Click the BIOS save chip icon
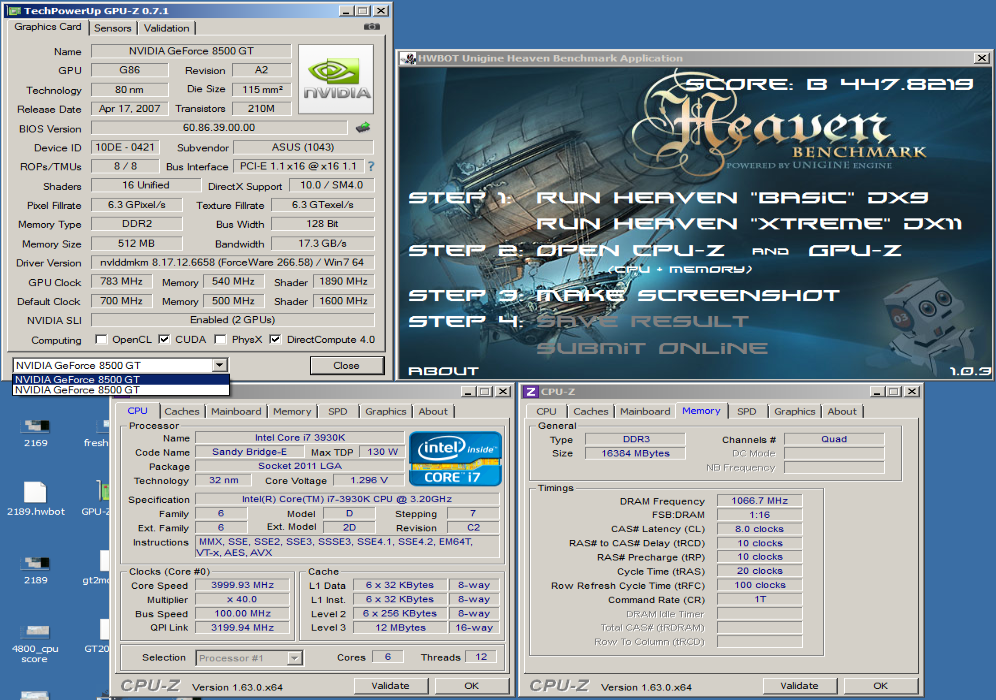 (x=363, y=127)
